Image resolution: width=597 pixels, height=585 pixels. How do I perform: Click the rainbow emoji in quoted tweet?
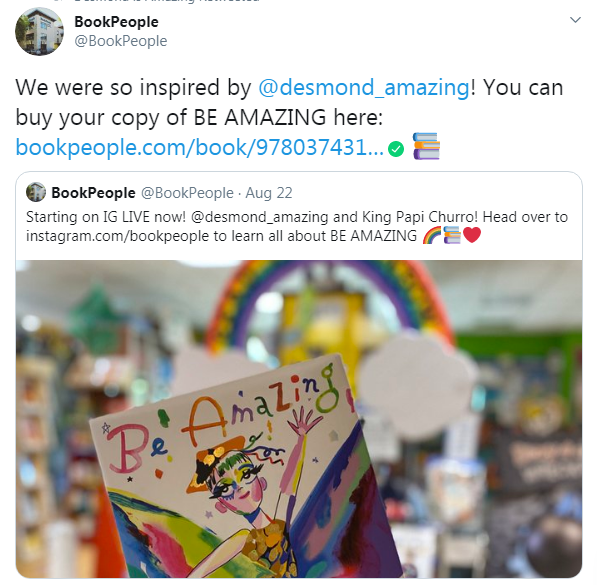coord(432,235)
